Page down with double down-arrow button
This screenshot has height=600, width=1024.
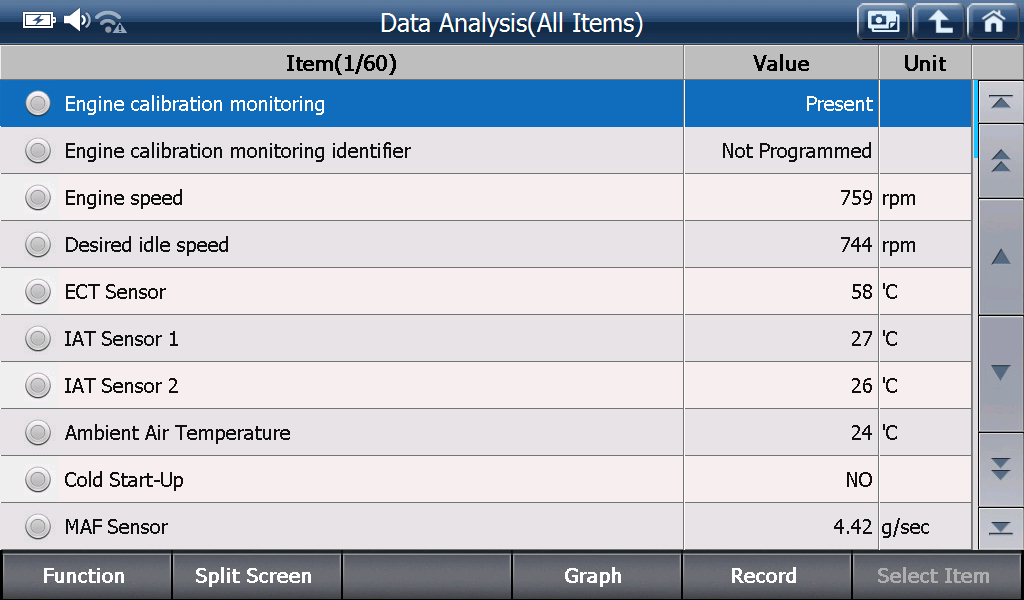[x=1000, y=469]
